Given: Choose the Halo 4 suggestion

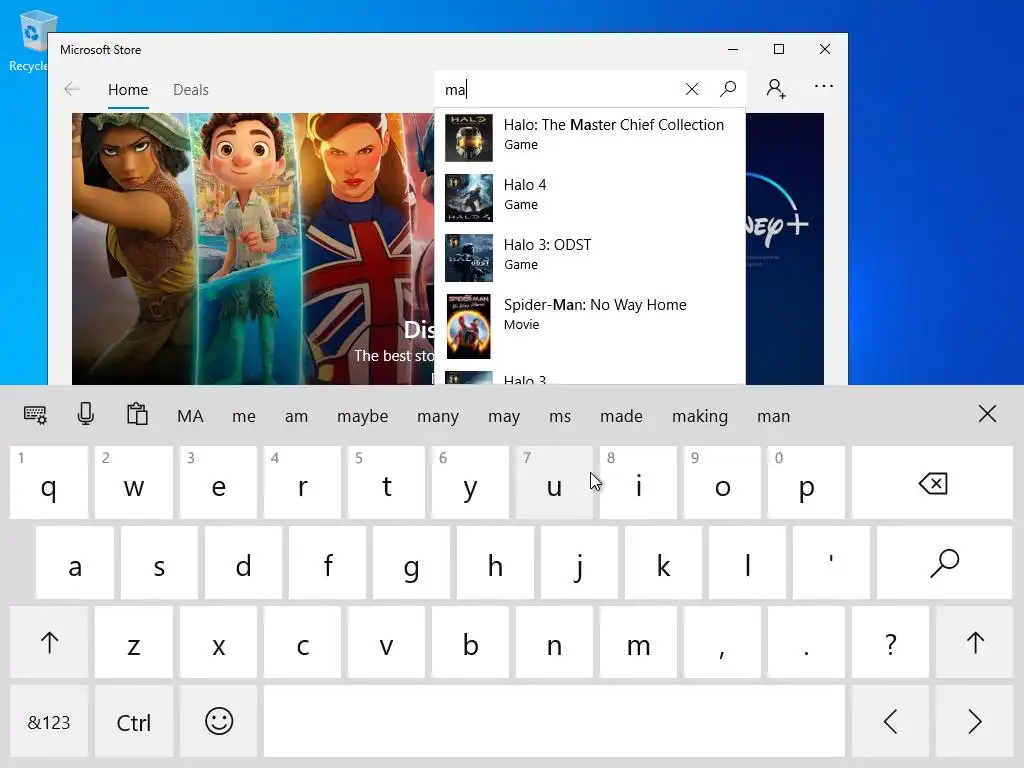Looking at the screenshot, I should 590,198.
